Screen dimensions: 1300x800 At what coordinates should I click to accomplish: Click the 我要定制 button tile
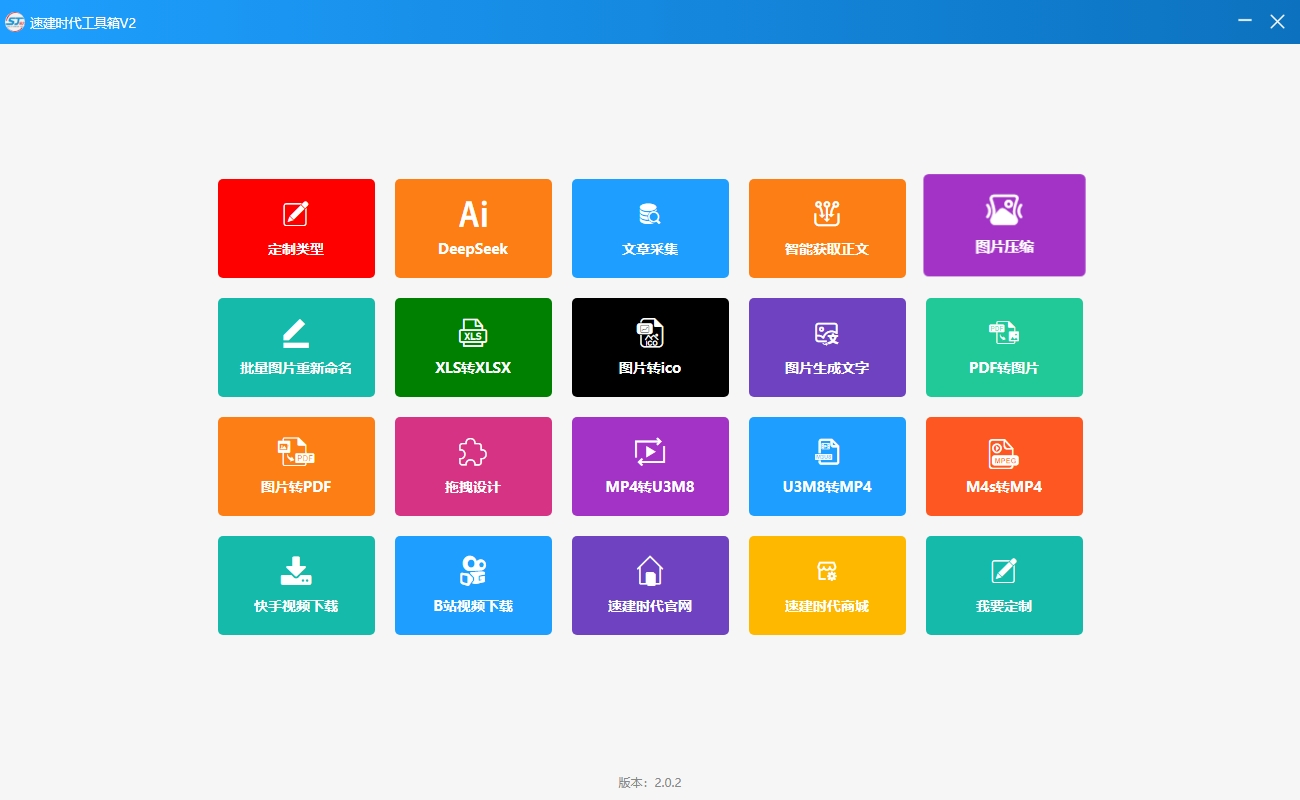[x=1004, y=585]
